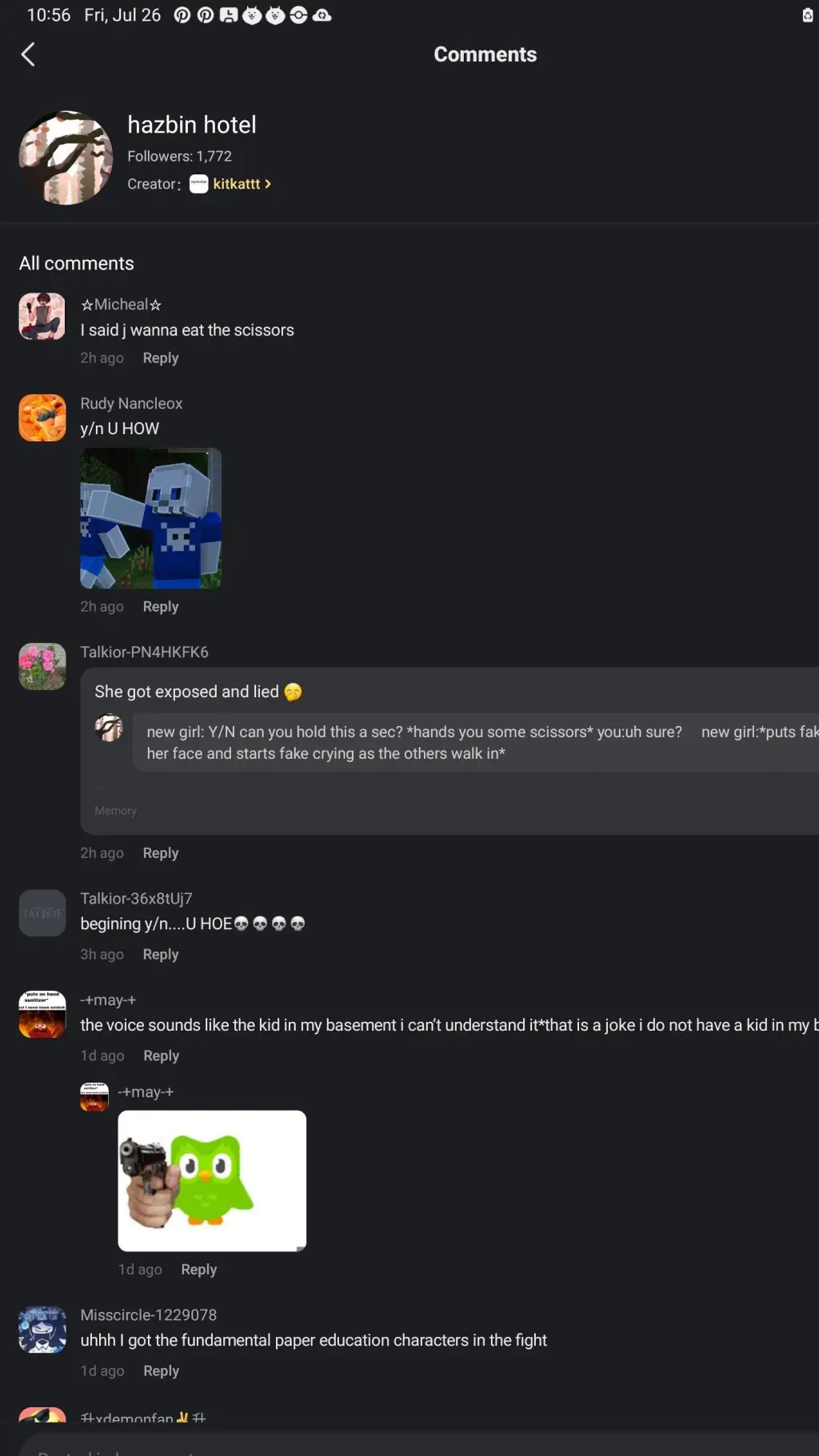
Task: Open Talkior-36x8tUj7's avatar
Action: (42, 913)
